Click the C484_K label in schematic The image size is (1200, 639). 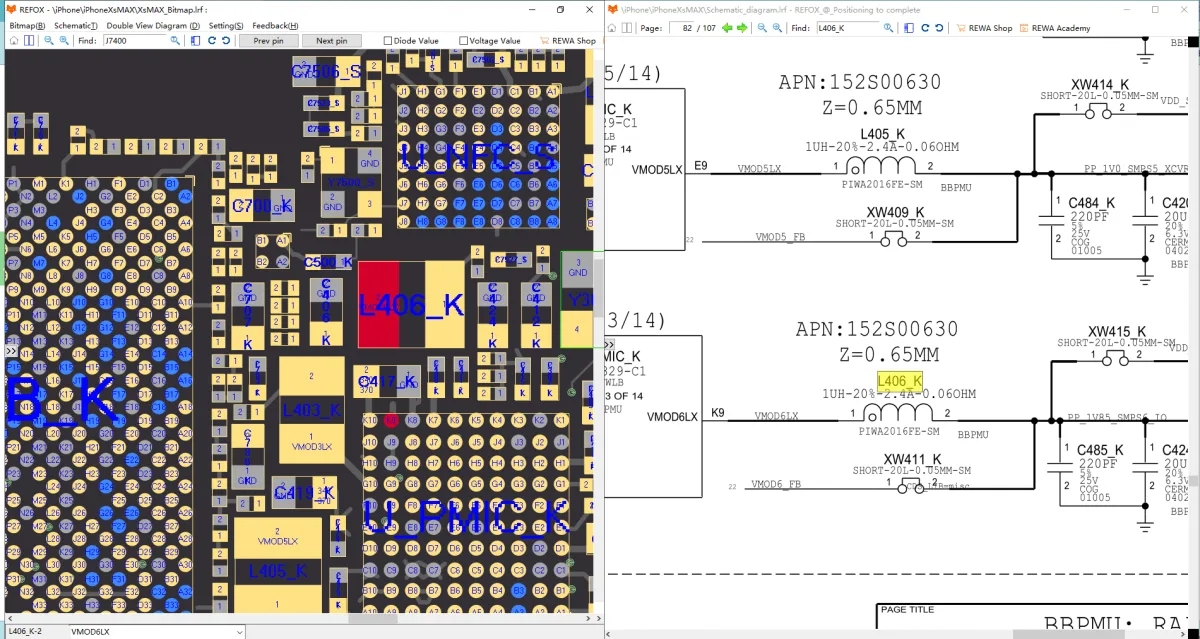point(1091,203)
